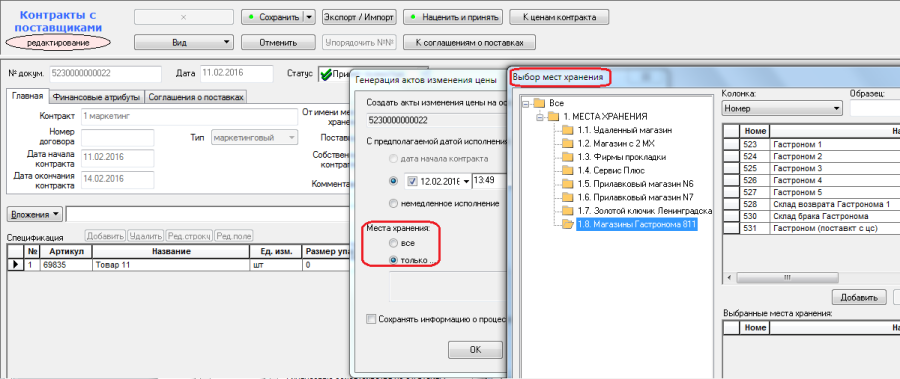
Task: Select немедленное исполнение radio button
Action: (394, 203)
